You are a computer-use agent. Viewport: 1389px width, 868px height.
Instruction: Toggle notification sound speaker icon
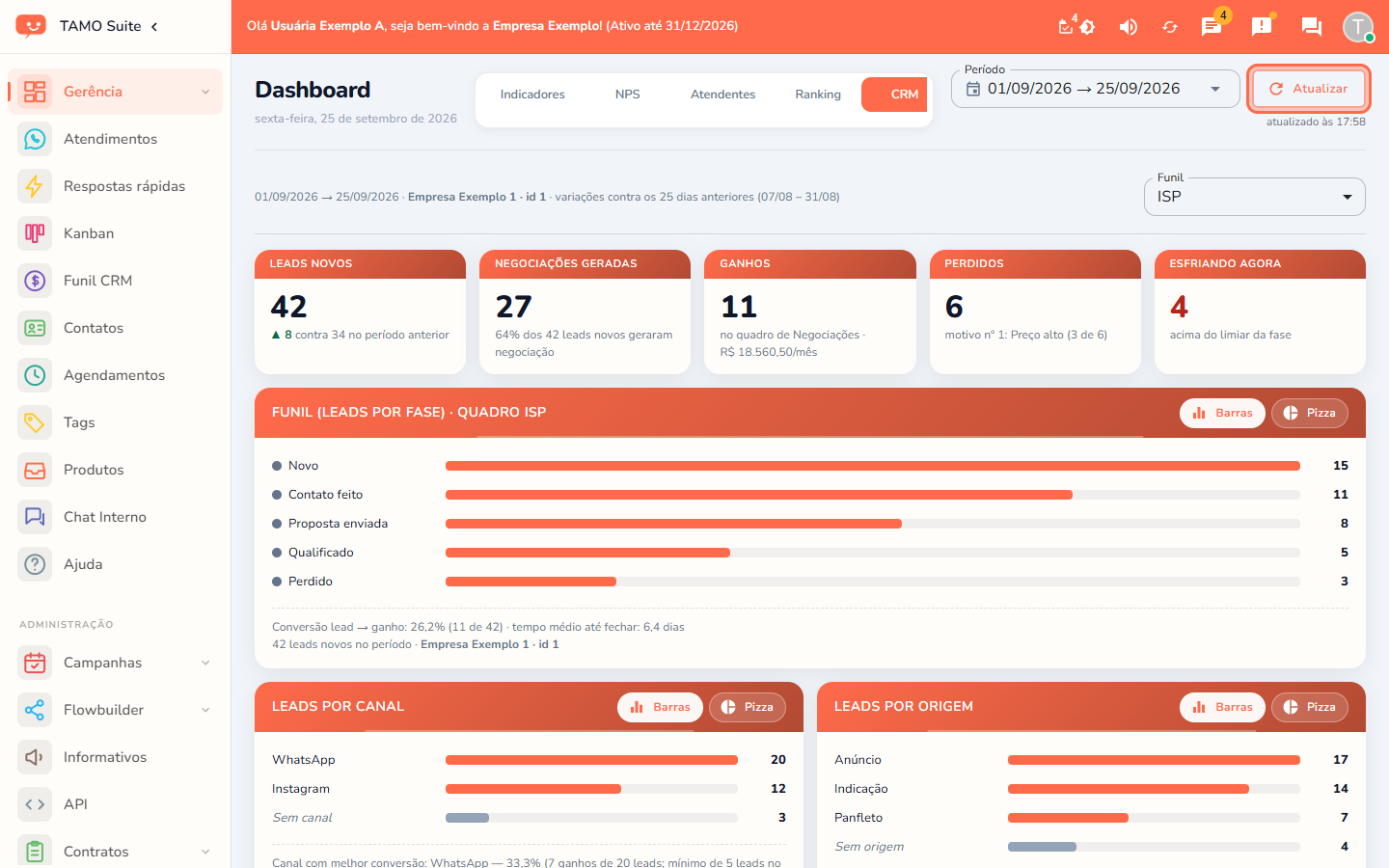1128,27
